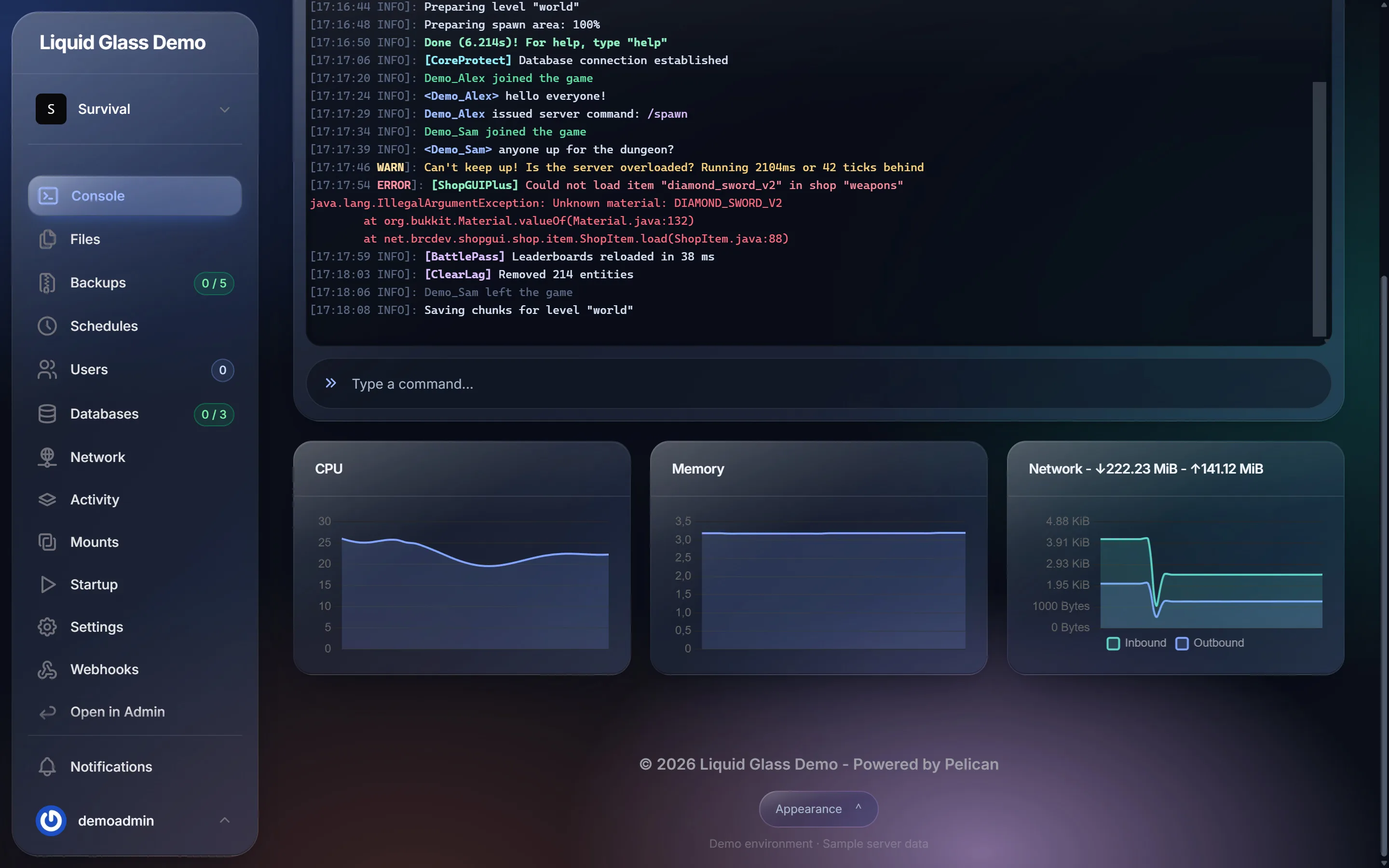The width and height of the screenshot is (1389, 868).
Task: Click the Backups 0 / 5 badge
Action: [214, 283]
